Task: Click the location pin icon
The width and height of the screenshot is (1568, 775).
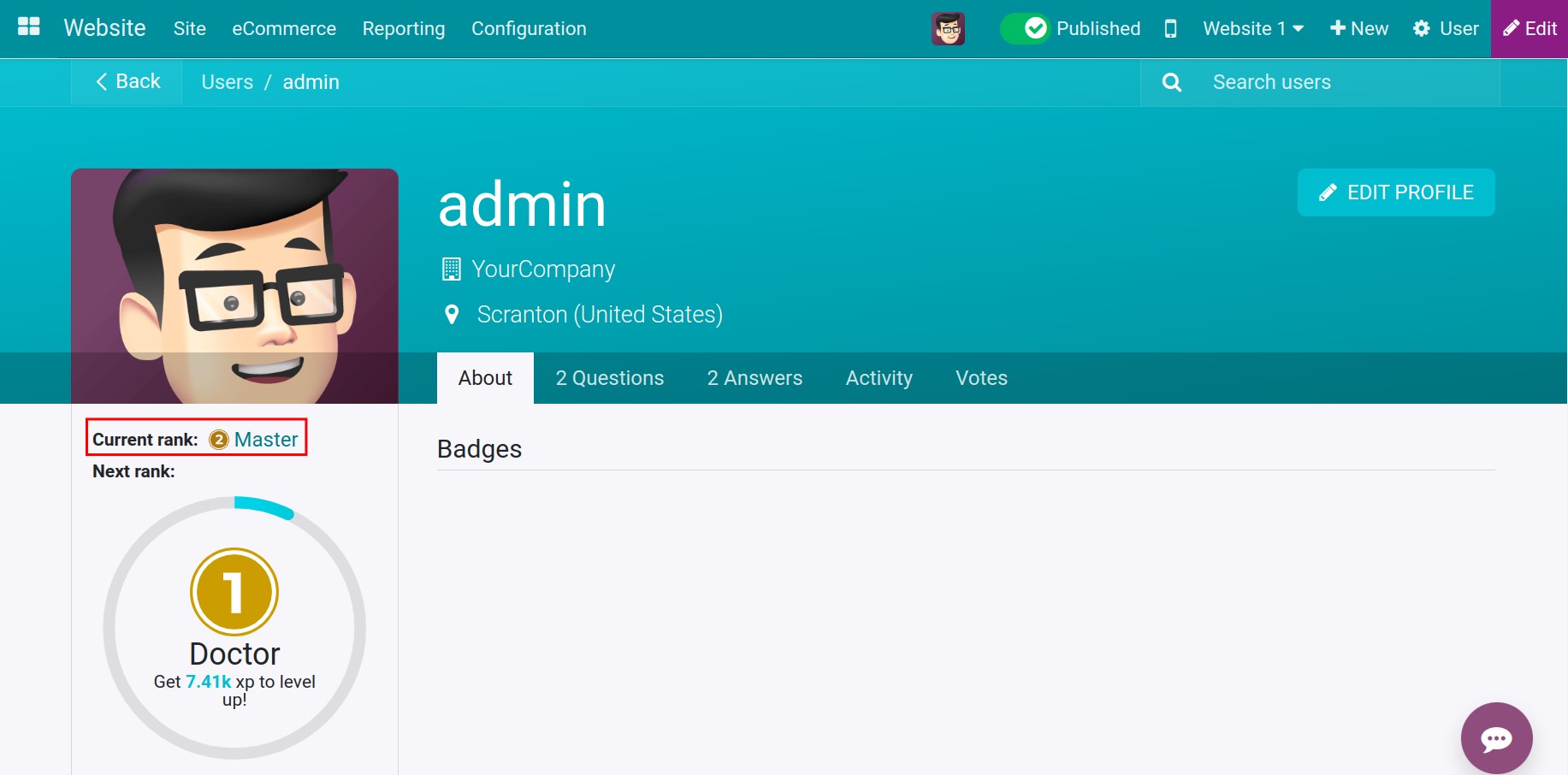Action: pyautogui.click(x=452, y=315)
